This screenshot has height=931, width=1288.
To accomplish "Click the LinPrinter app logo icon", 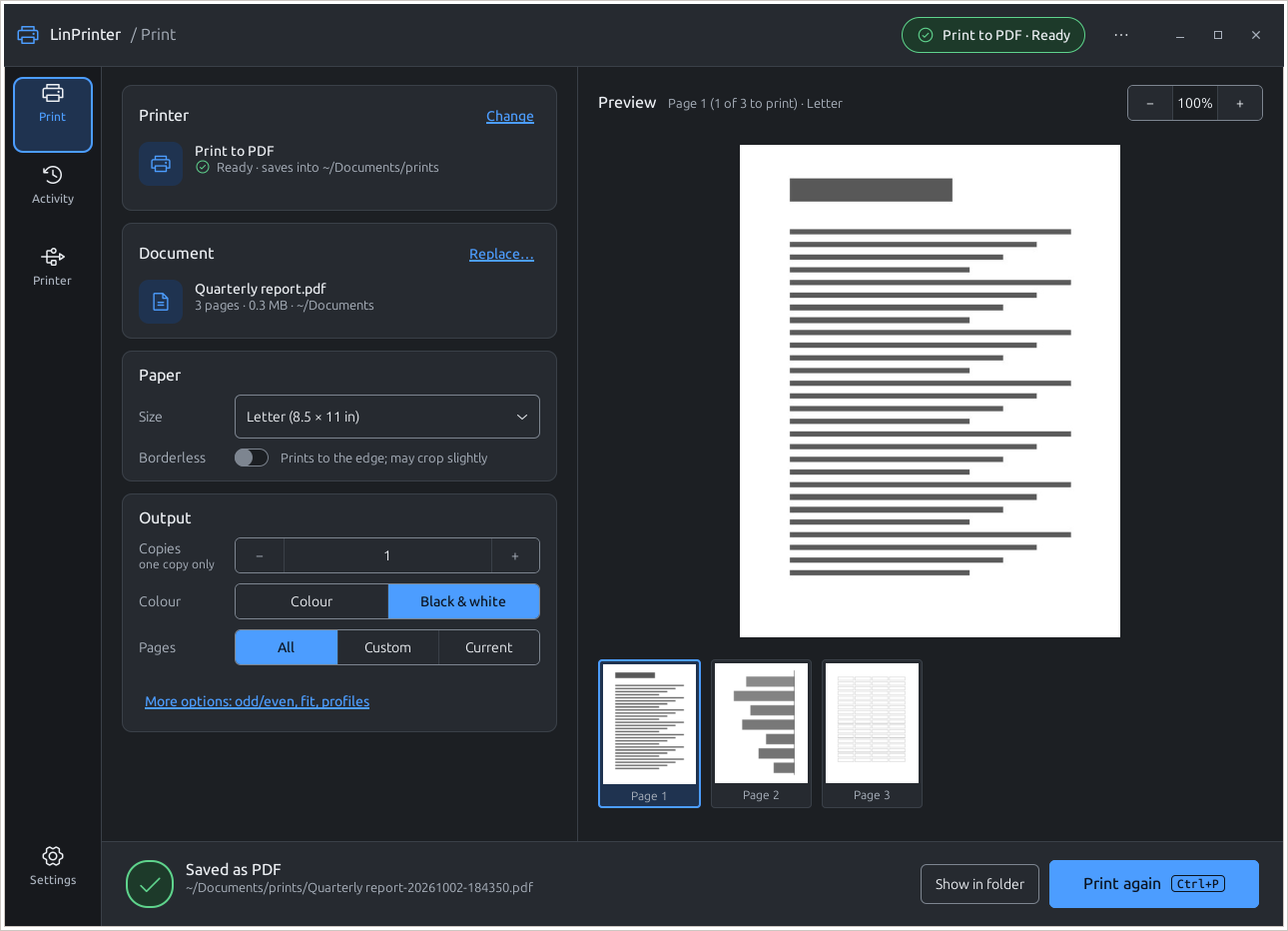I will tap(28, 35).
